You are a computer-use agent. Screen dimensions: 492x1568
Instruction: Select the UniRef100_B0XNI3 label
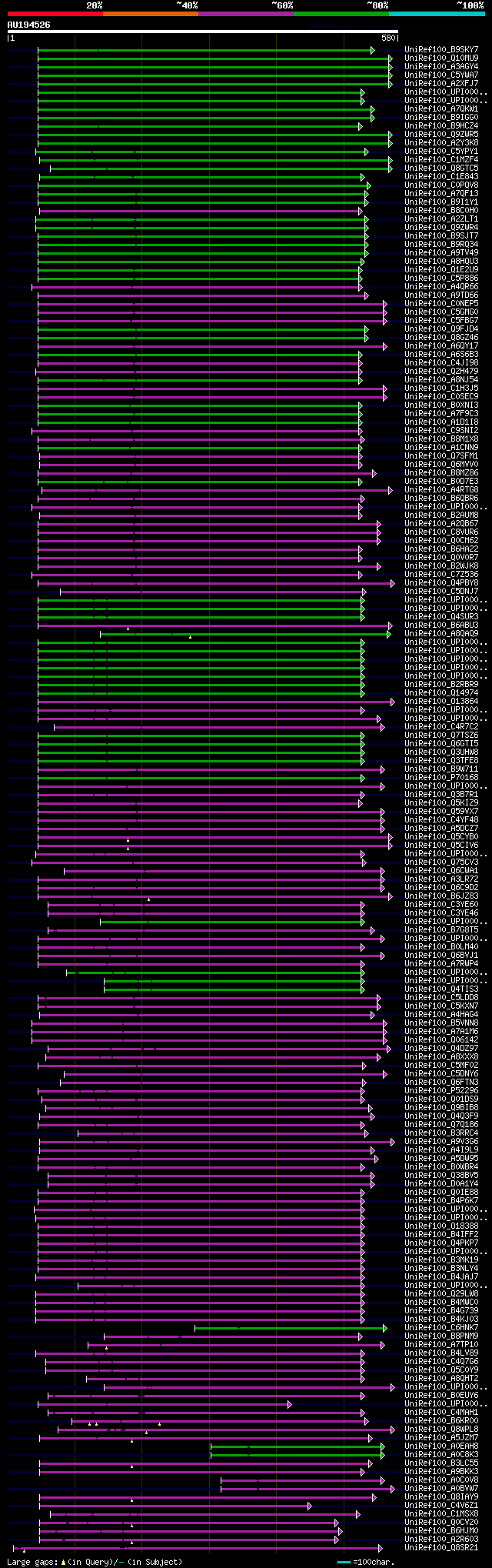441,405
